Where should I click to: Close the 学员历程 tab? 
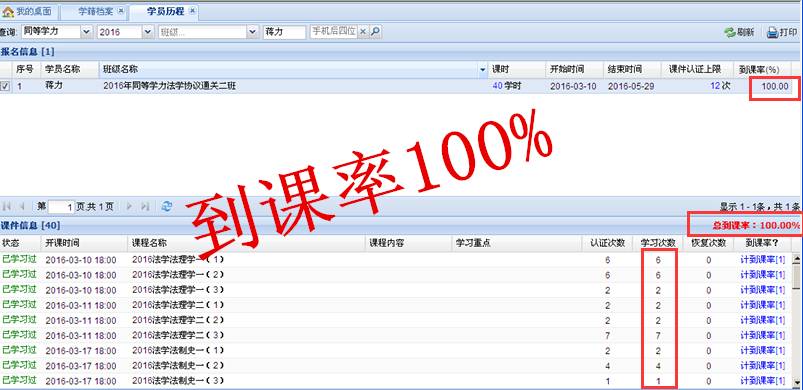tap(192, 11)
